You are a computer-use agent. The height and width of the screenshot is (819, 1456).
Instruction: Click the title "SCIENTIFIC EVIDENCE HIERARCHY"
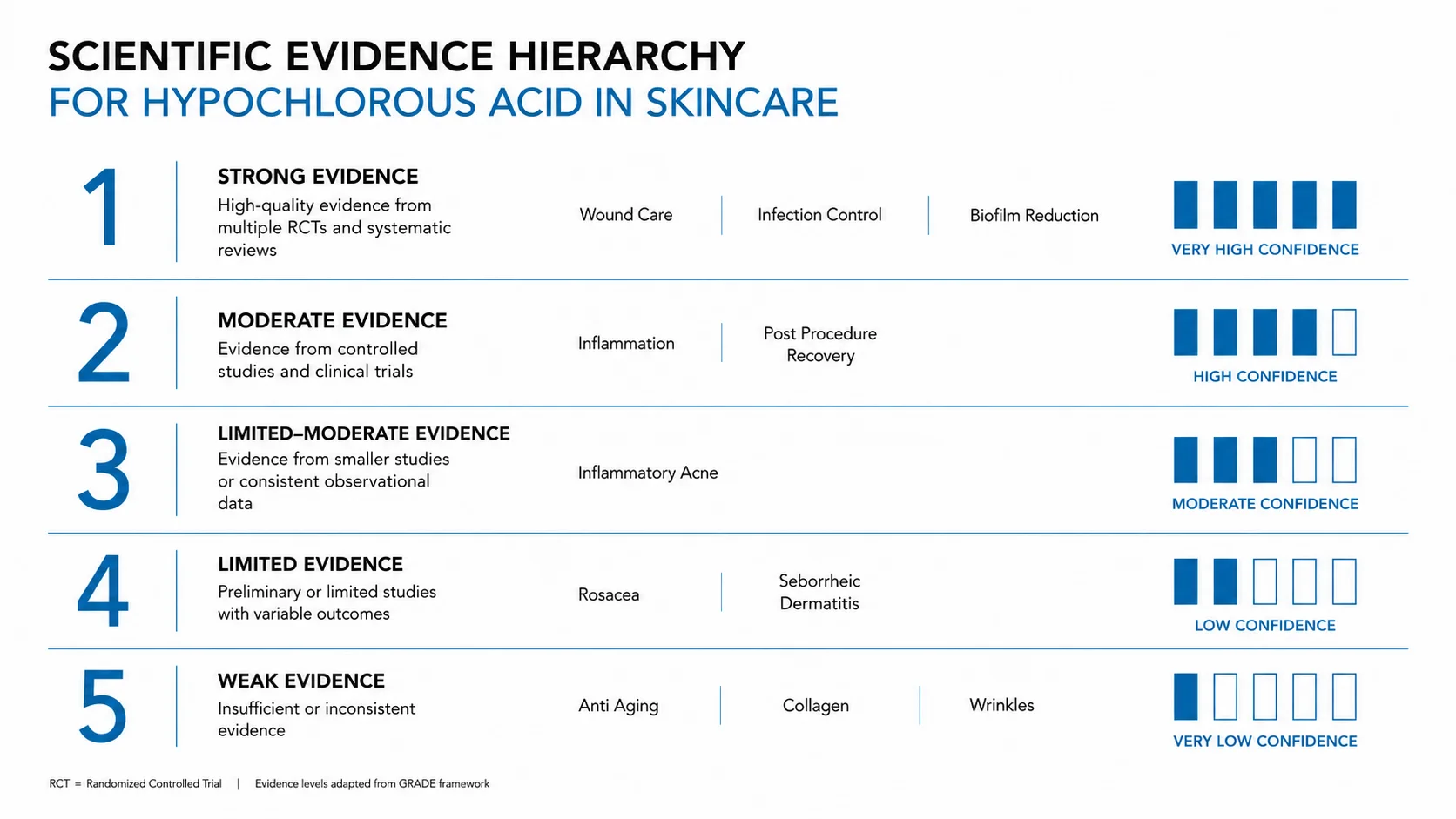pos(396,57)
